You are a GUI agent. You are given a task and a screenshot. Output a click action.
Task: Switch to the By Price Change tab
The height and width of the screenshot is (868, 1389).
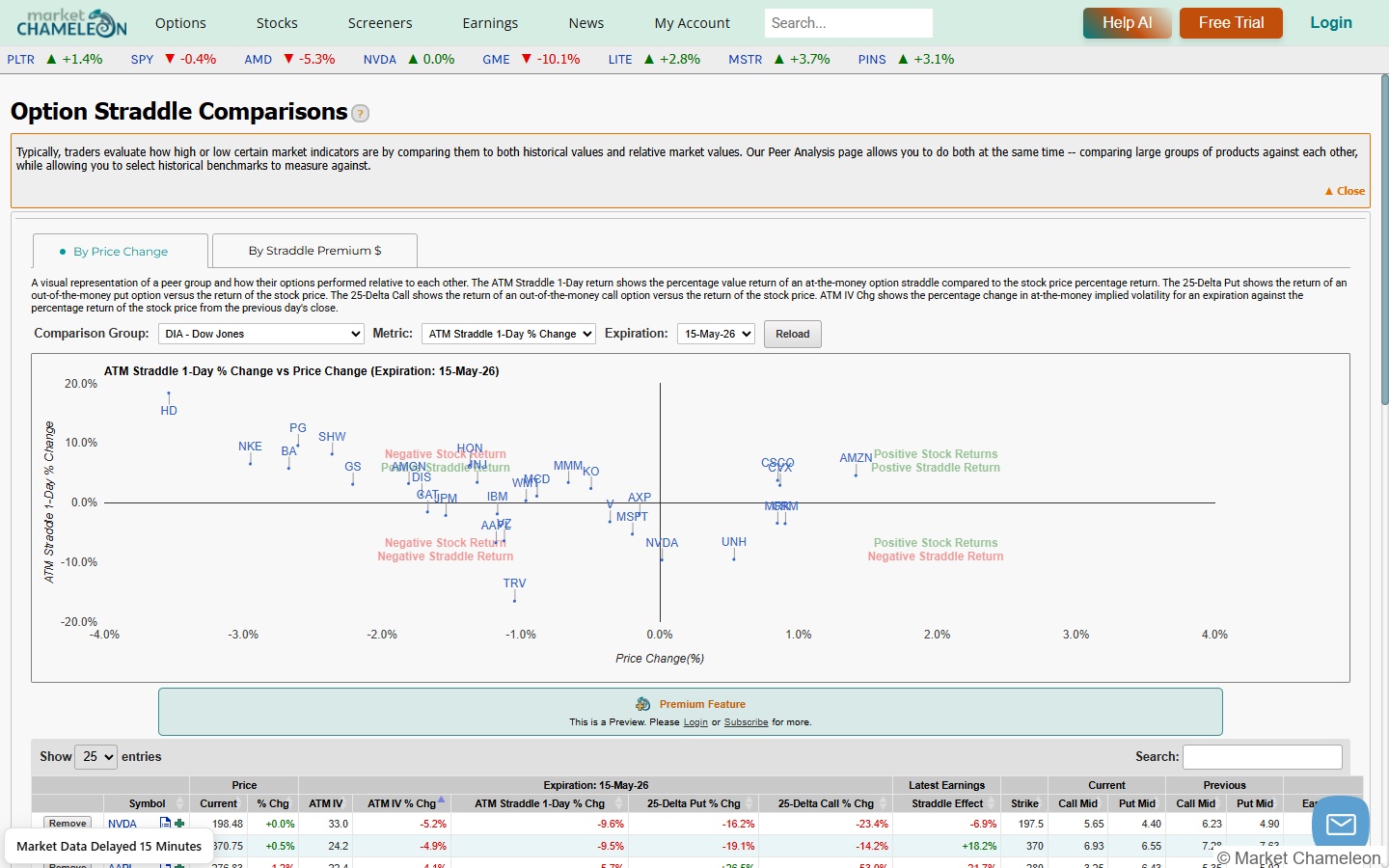point(121,251)
